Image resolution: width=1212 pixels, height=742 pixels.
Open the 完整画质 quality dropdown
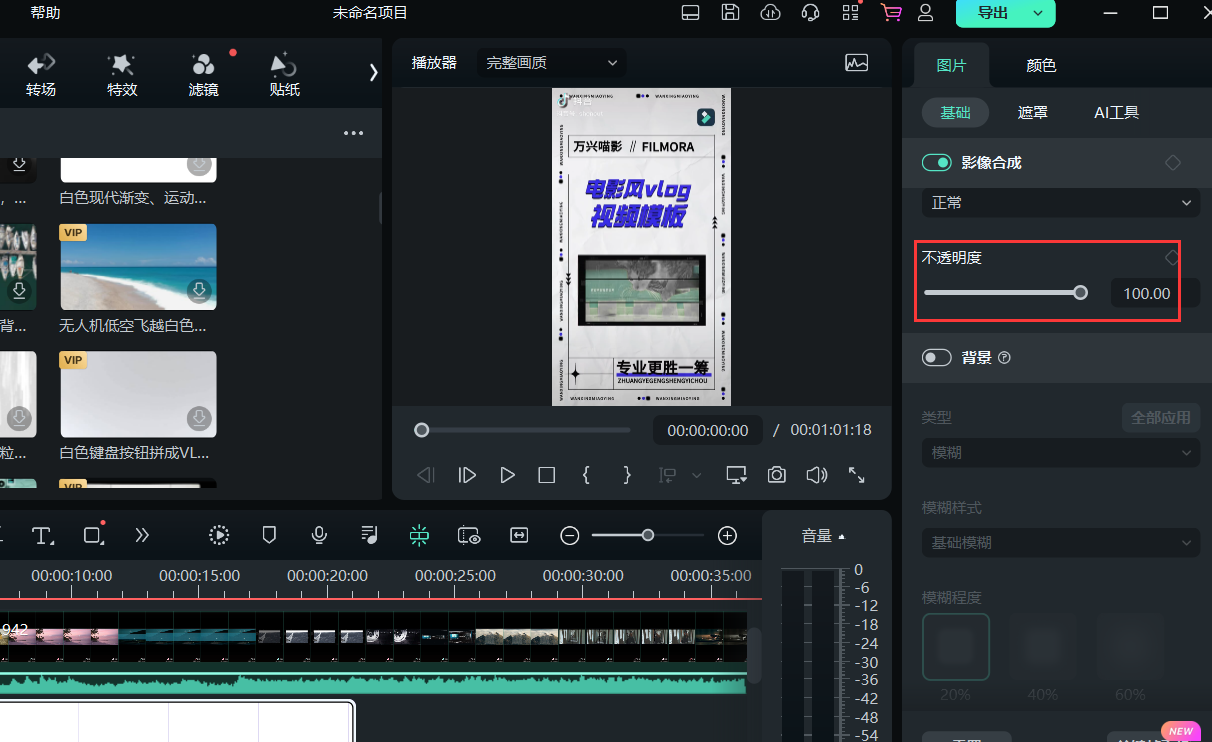tap(552, 63)
